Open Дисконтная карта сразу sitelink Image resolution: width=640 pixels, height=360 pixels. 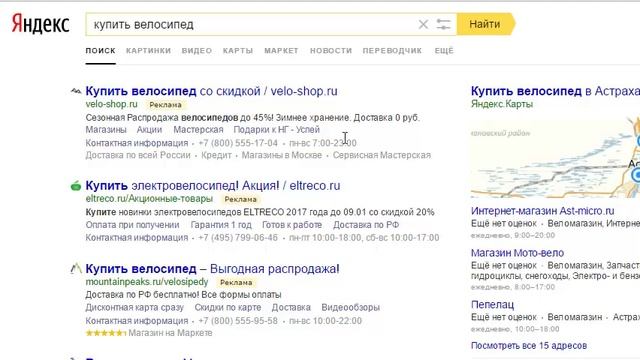(x=135, y=307)
